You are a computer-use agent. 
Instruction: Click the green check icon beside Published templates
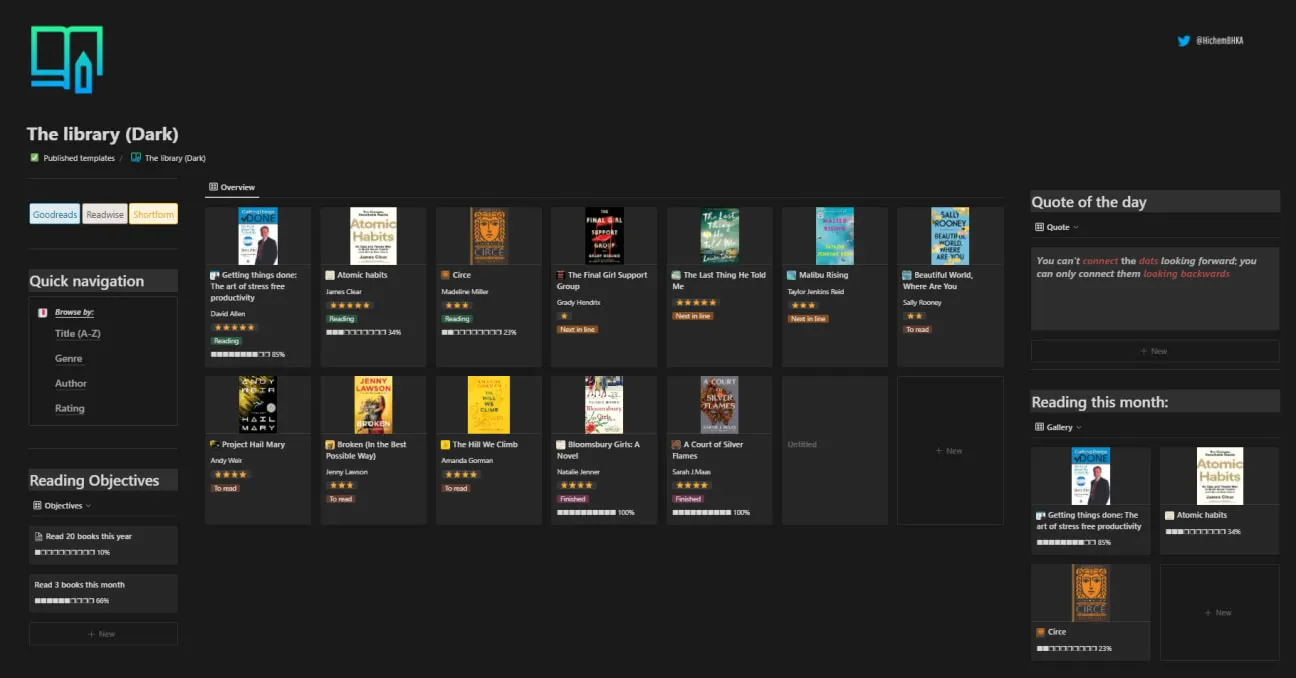click(x=35, y=158)
